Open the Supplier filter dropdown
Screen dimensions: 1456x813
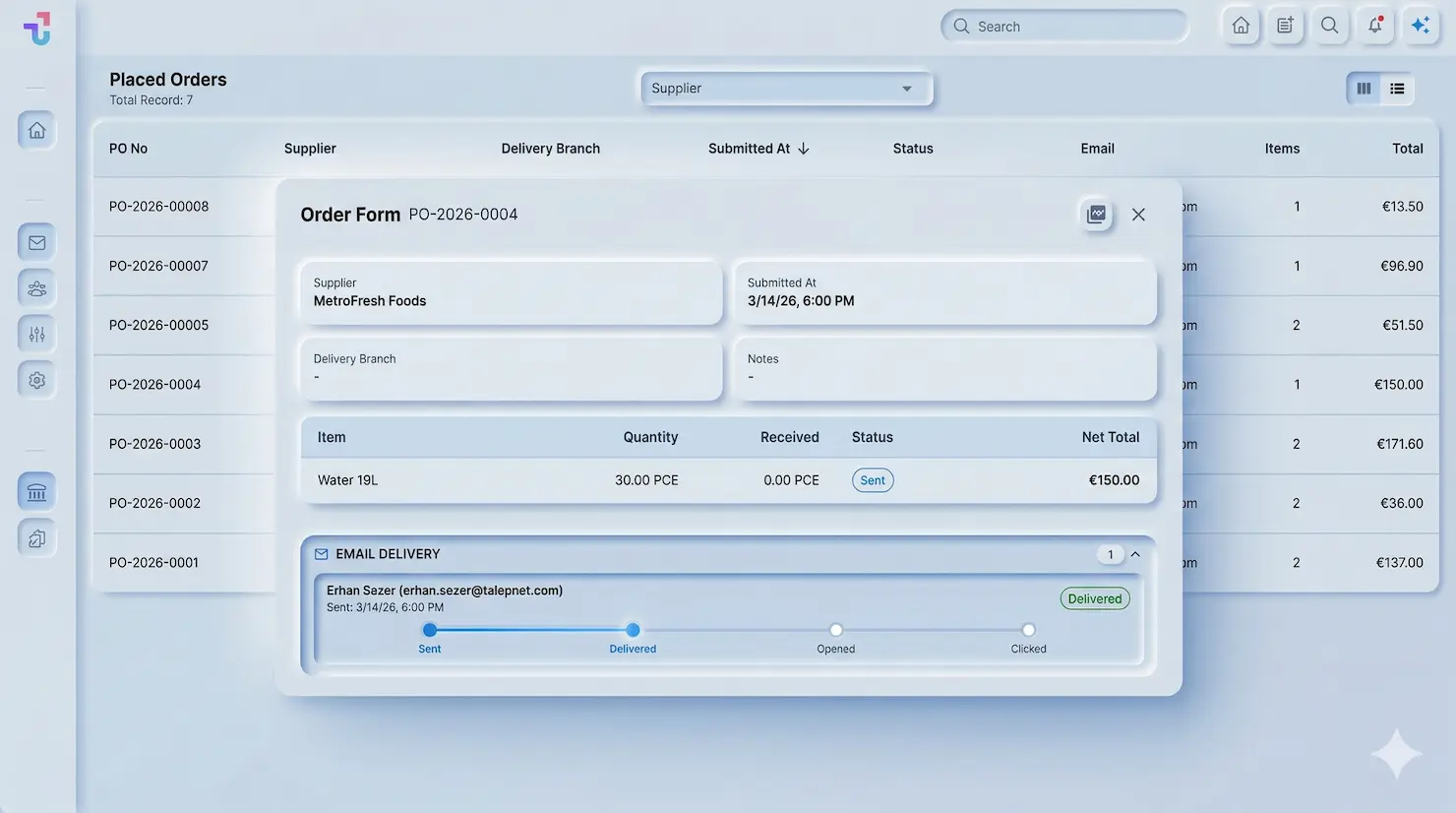[x=785, y=89]
